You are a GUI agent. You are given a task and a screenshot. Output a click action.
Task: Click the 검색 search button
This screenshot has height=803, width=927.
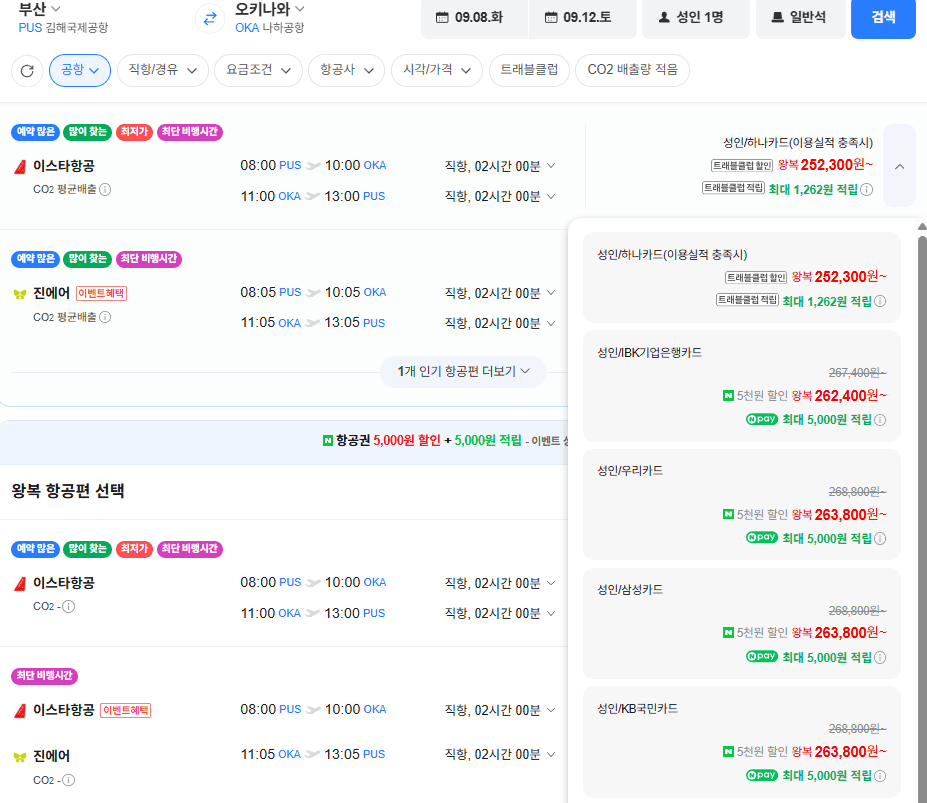(883, 18)
